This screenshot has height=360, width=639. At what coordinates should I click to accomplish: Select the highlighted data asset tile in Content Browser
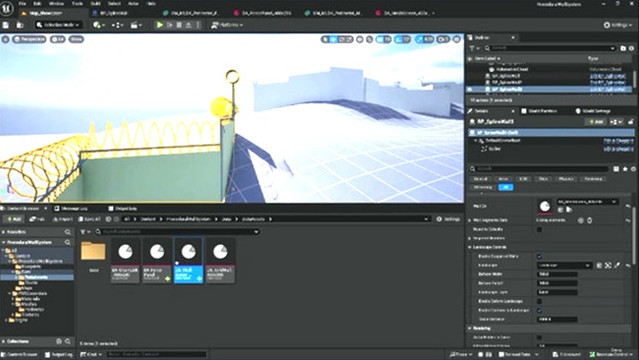click(x=189, y=261)
